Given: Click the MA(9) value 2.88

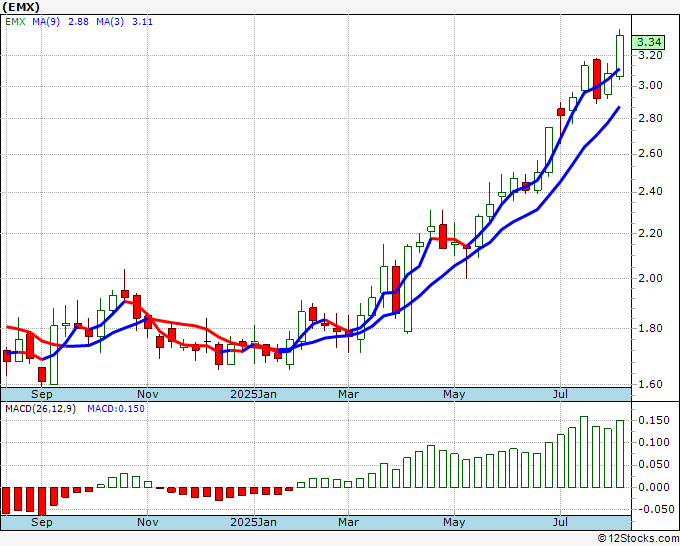Looking at the screenshot, I should (x=78, y=22).
